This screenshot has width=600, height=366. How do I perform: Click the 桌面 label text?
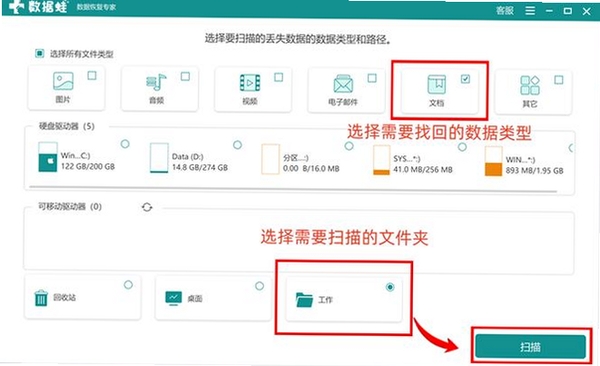click(x=195, y=299)
